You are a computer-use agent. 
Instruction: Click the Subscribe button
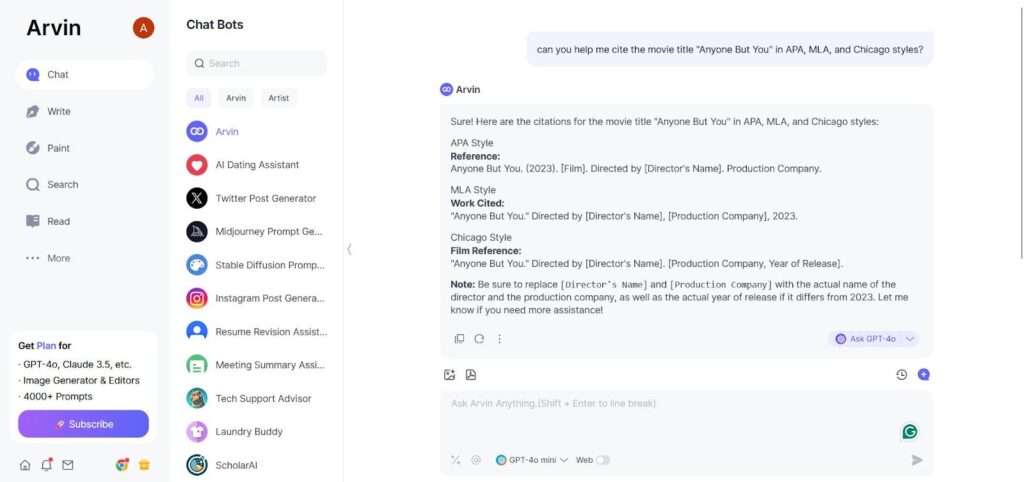coord(84,424)
